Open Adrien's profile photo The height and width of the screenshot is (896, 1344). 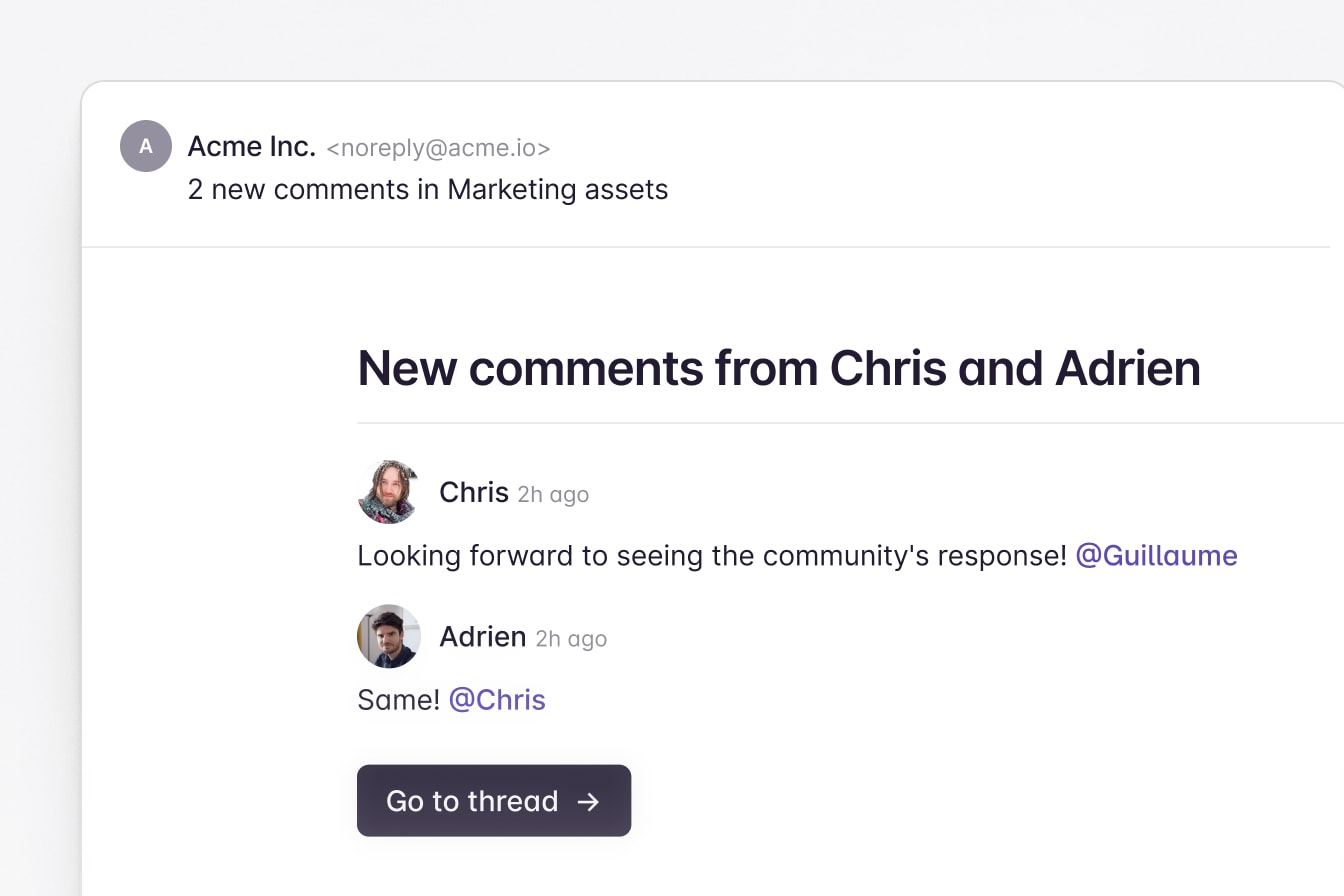(x=388, y=636)
